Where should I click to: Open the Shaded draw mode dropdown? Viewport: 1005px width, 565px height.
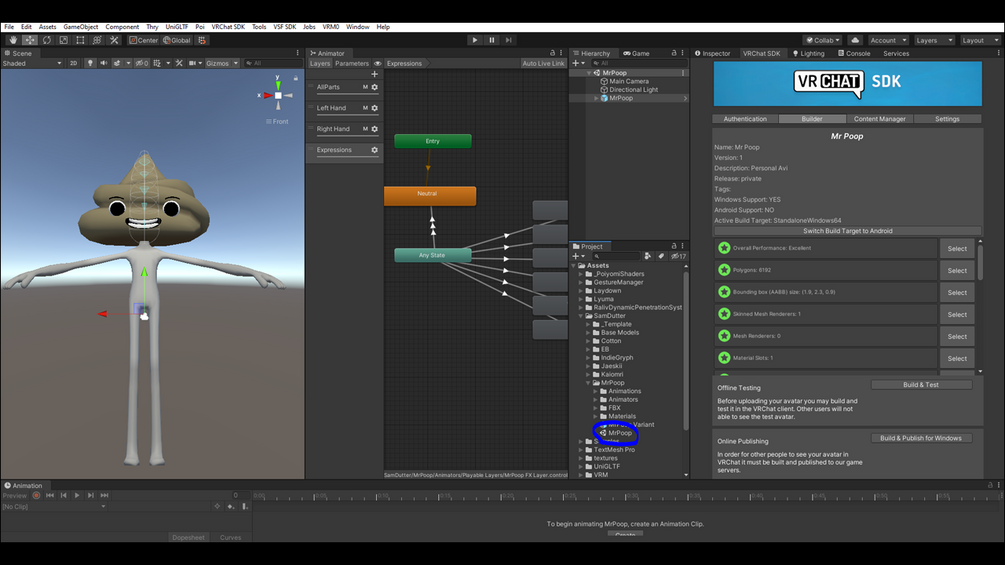[x=32, y=63]
